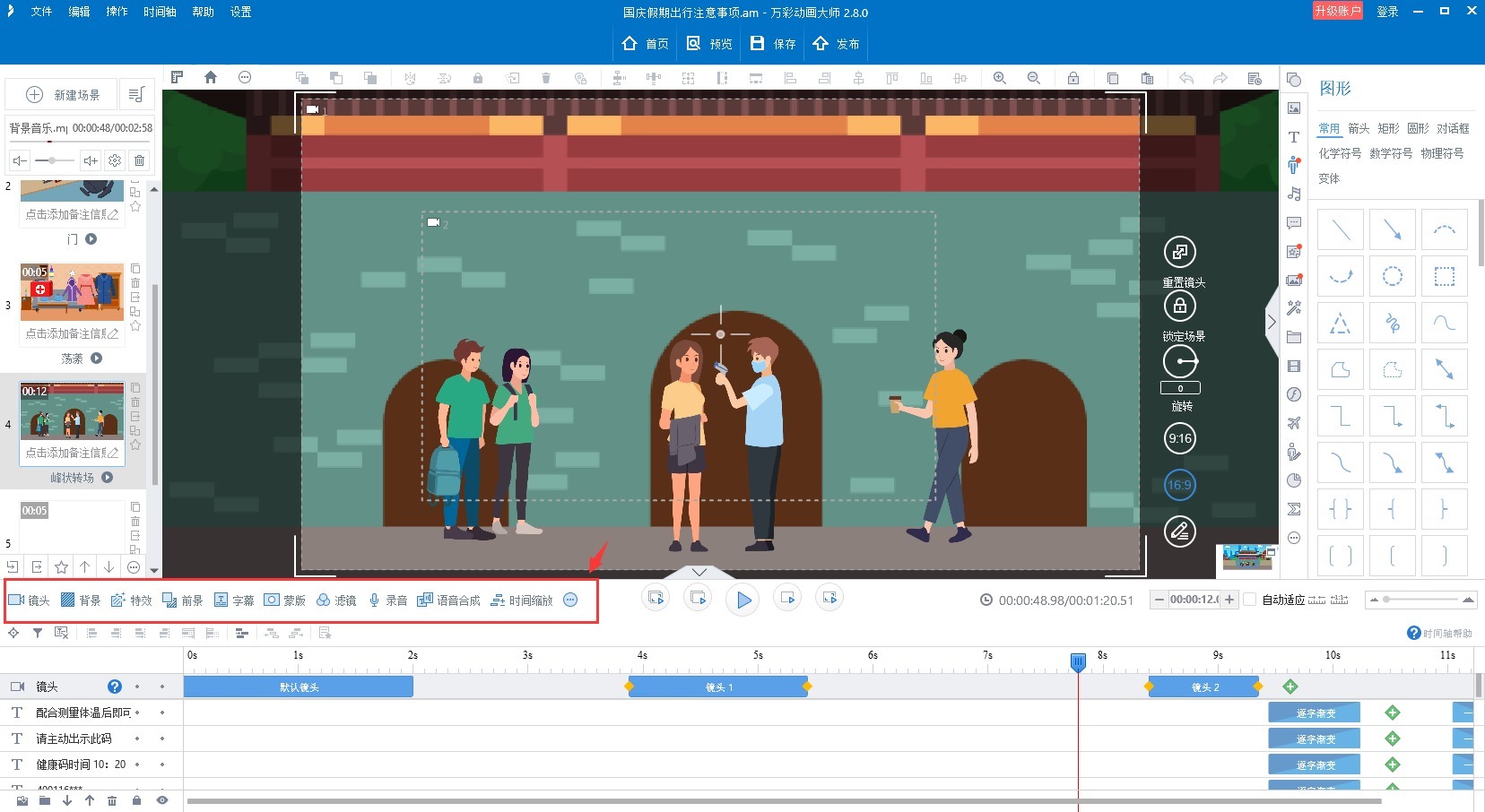Play the animation with play button
The image size is (1485, 812).
coord(743,600)
